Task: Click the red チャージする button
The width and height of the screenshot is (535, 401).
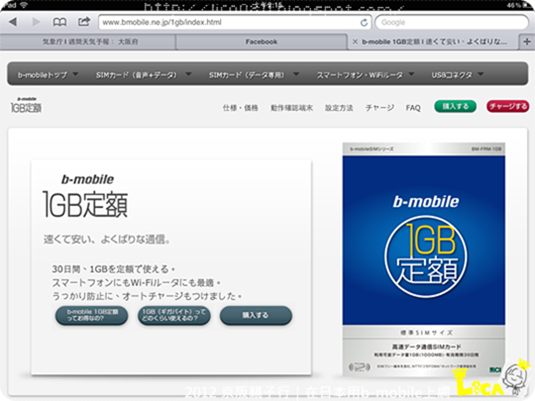Action: point(508,106)
